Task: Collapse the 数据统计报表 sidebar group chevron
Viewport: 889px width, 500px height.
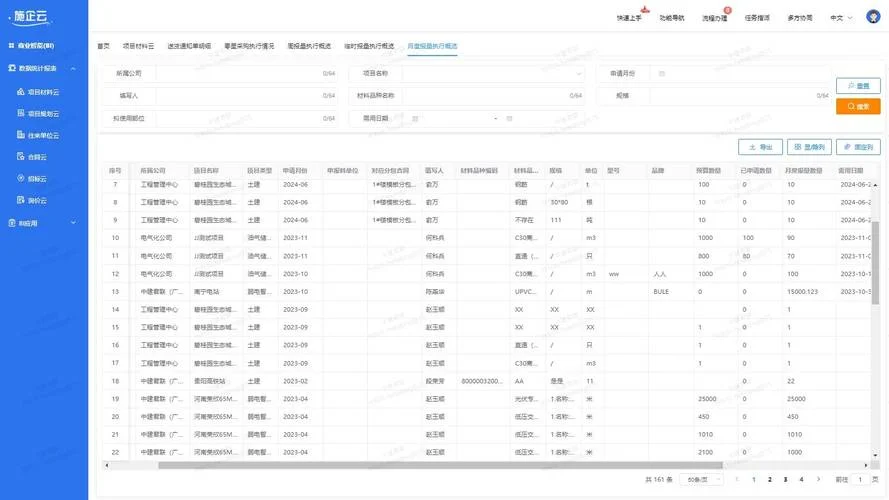Action: tap(74, 69)
